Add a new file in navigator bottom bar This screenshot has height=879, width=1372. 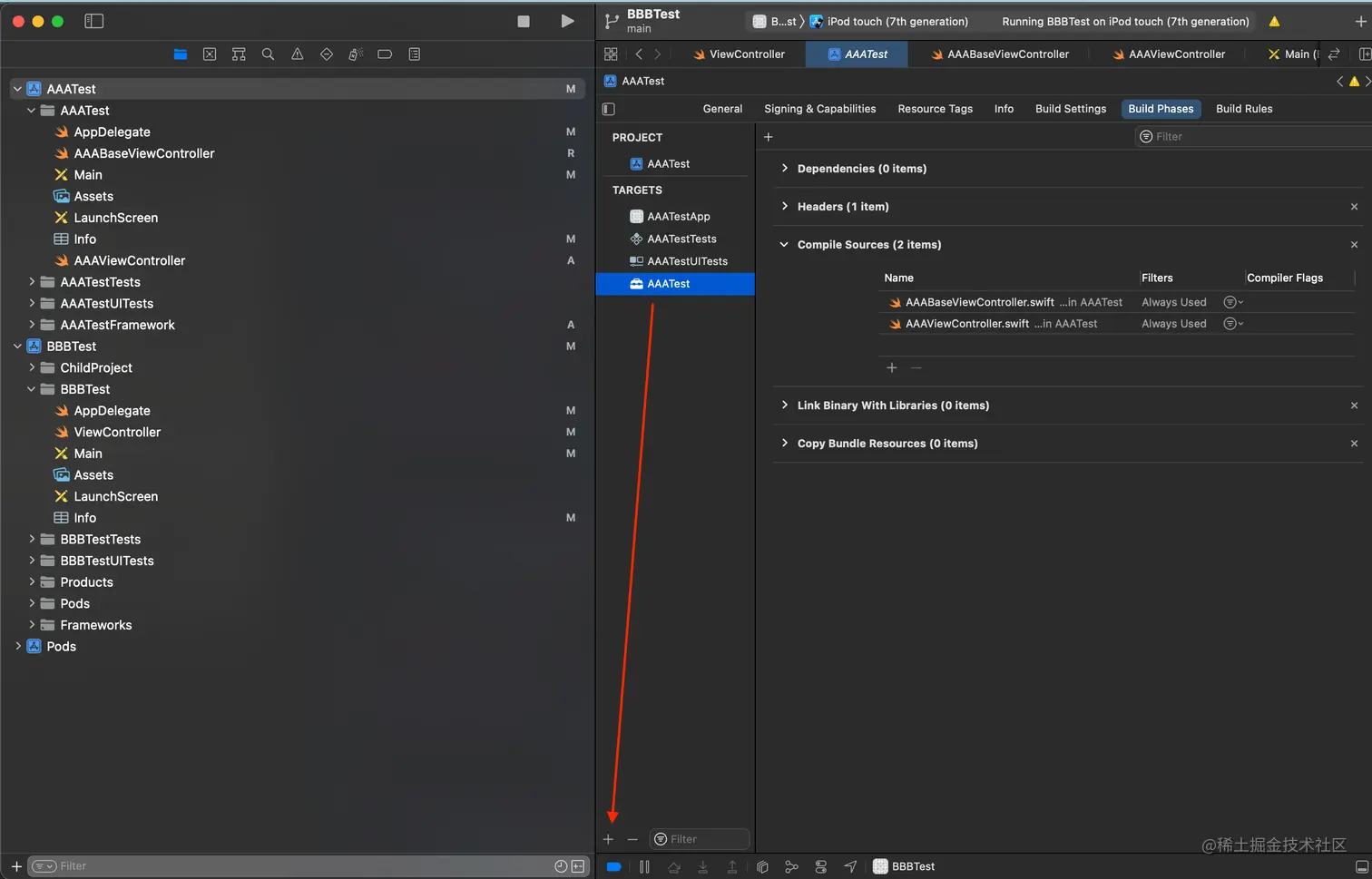click(16, 866)
